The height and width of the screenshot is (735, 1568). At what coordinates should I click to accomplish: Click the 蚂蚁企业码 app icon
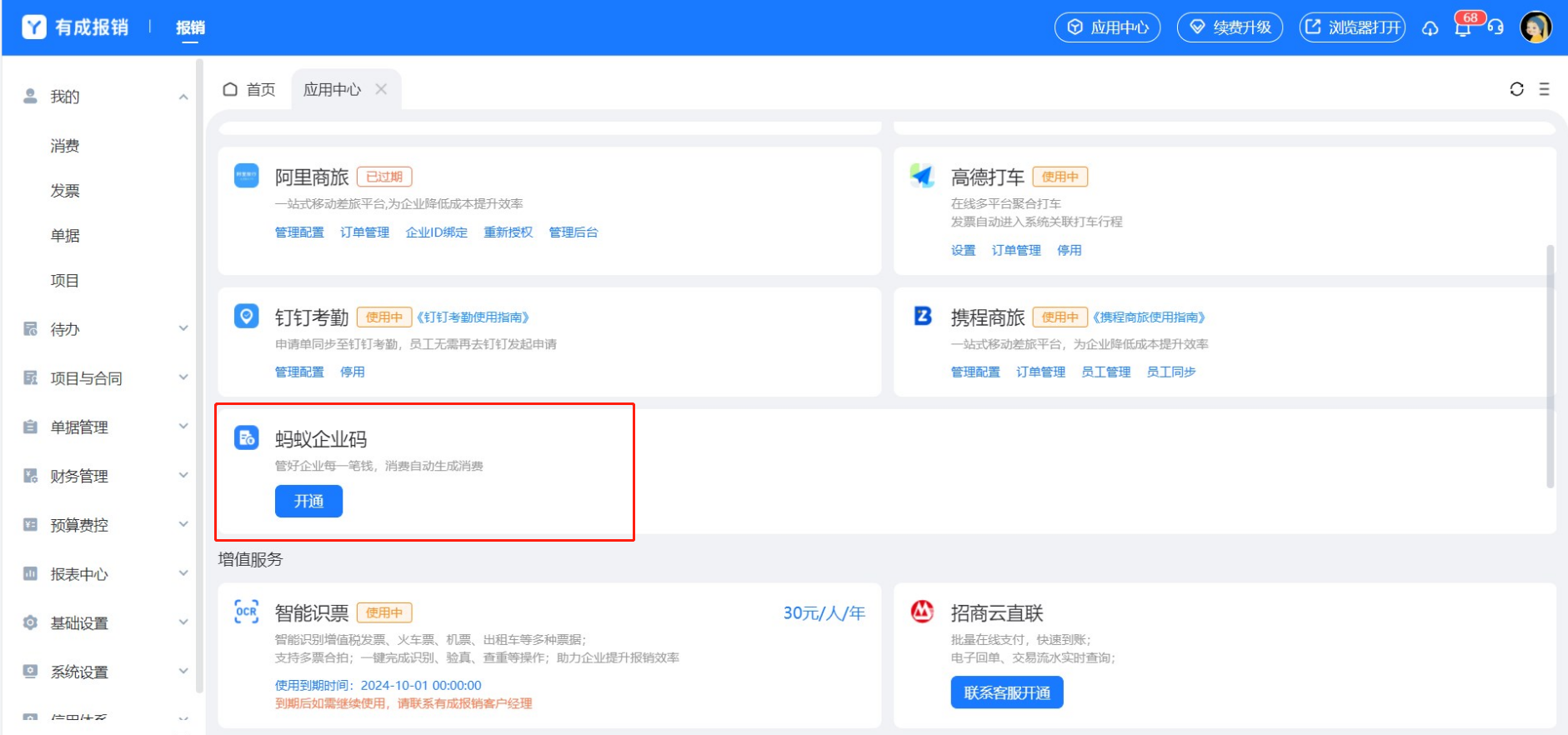tap(246, 437)
